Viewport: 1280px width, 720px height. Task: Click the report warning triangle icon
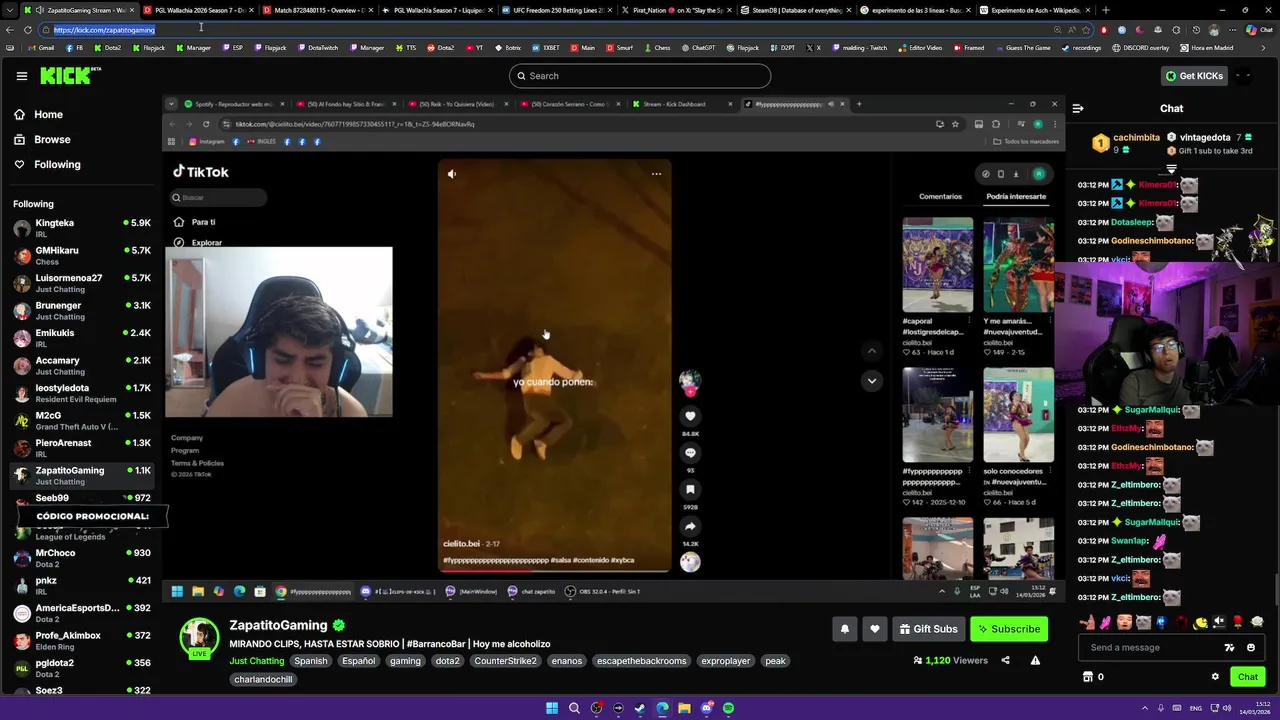click(1035, 660)
